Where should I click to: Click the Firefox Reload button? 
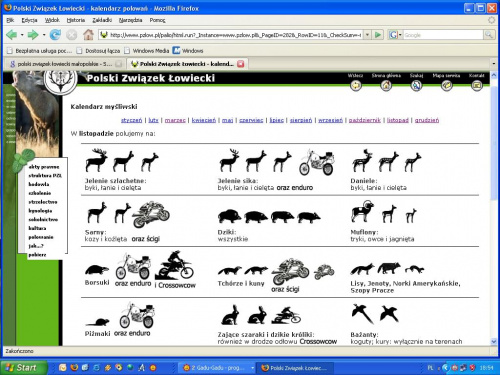point(55,34)
